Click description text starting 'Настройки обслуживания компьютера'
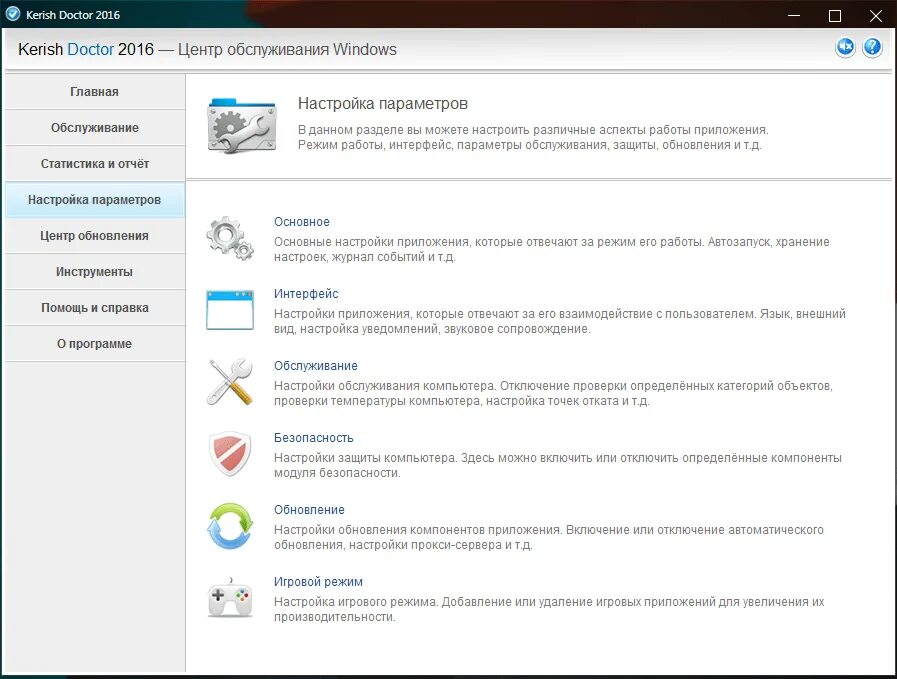 coord(553,393)
